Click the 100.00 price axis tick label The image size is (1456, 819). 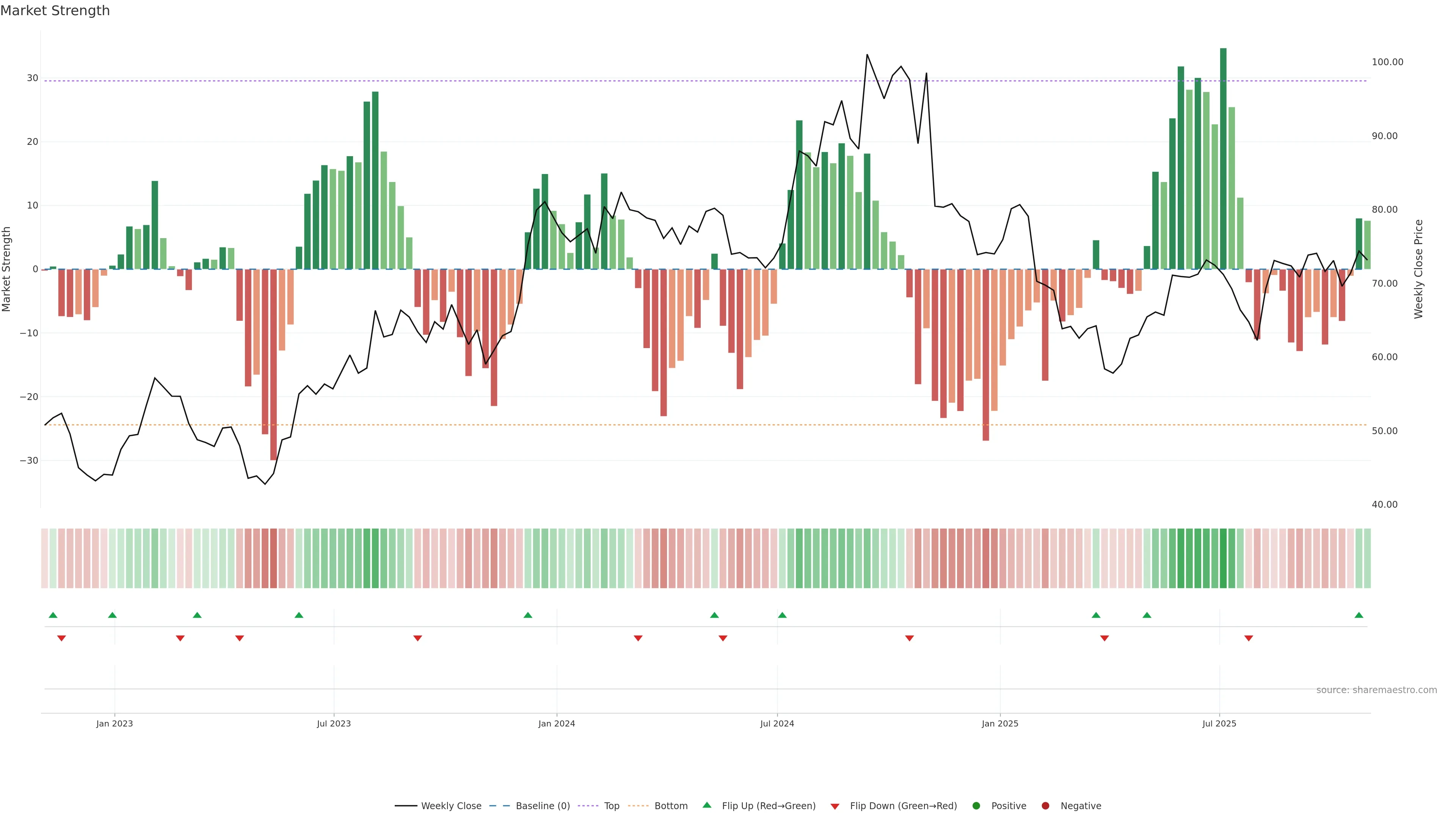tap(1387, 62)
